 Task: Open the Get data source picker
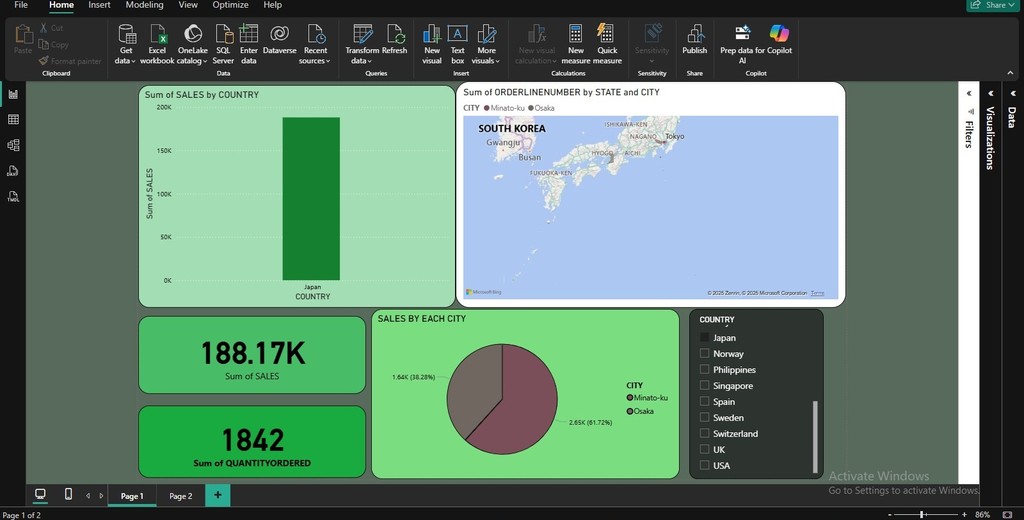pos(125,44)
